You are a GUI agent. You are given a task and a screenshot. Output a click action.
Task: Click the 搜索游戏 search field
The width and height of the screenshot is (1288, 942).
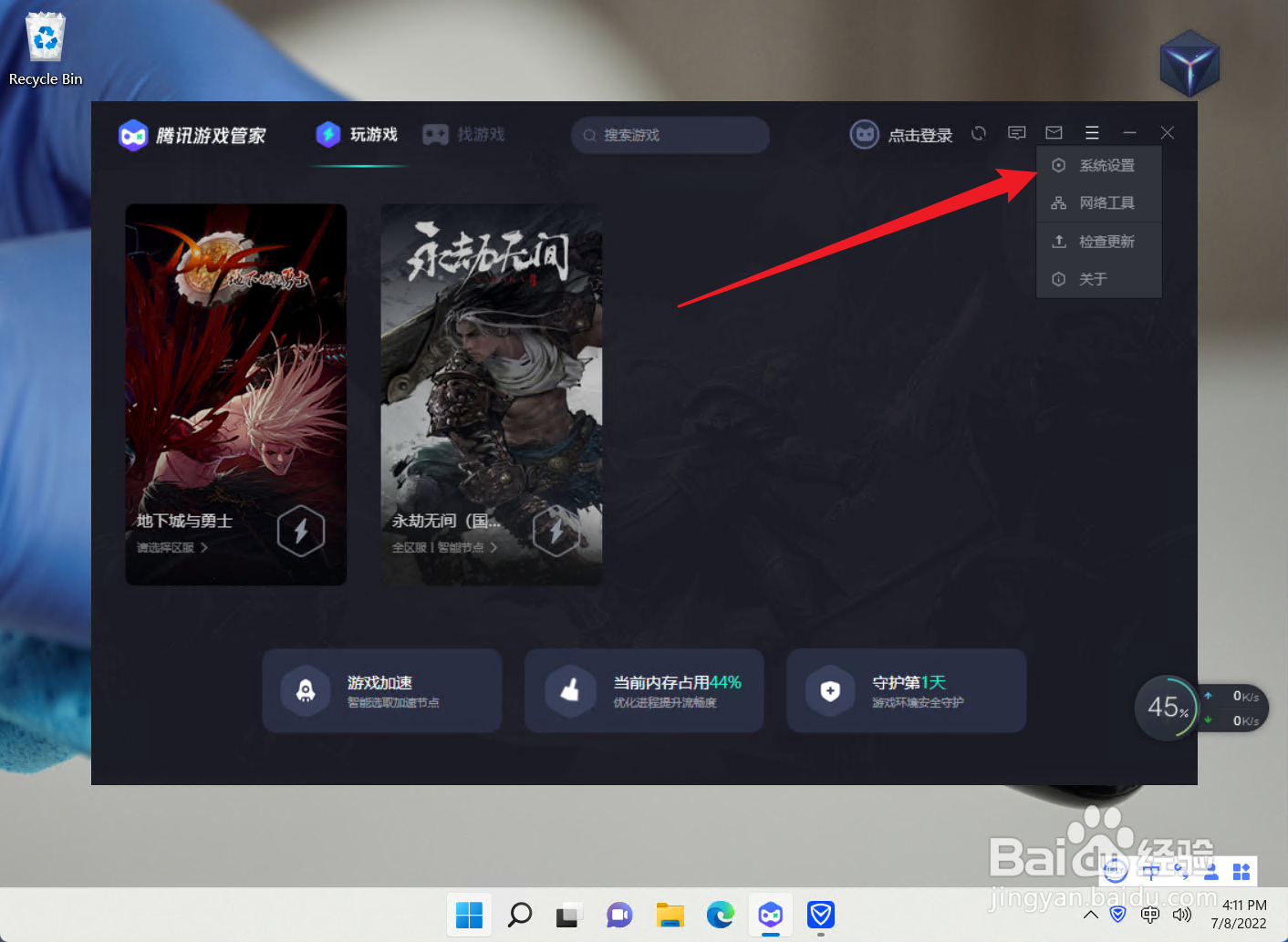click(x=670, y=135)
